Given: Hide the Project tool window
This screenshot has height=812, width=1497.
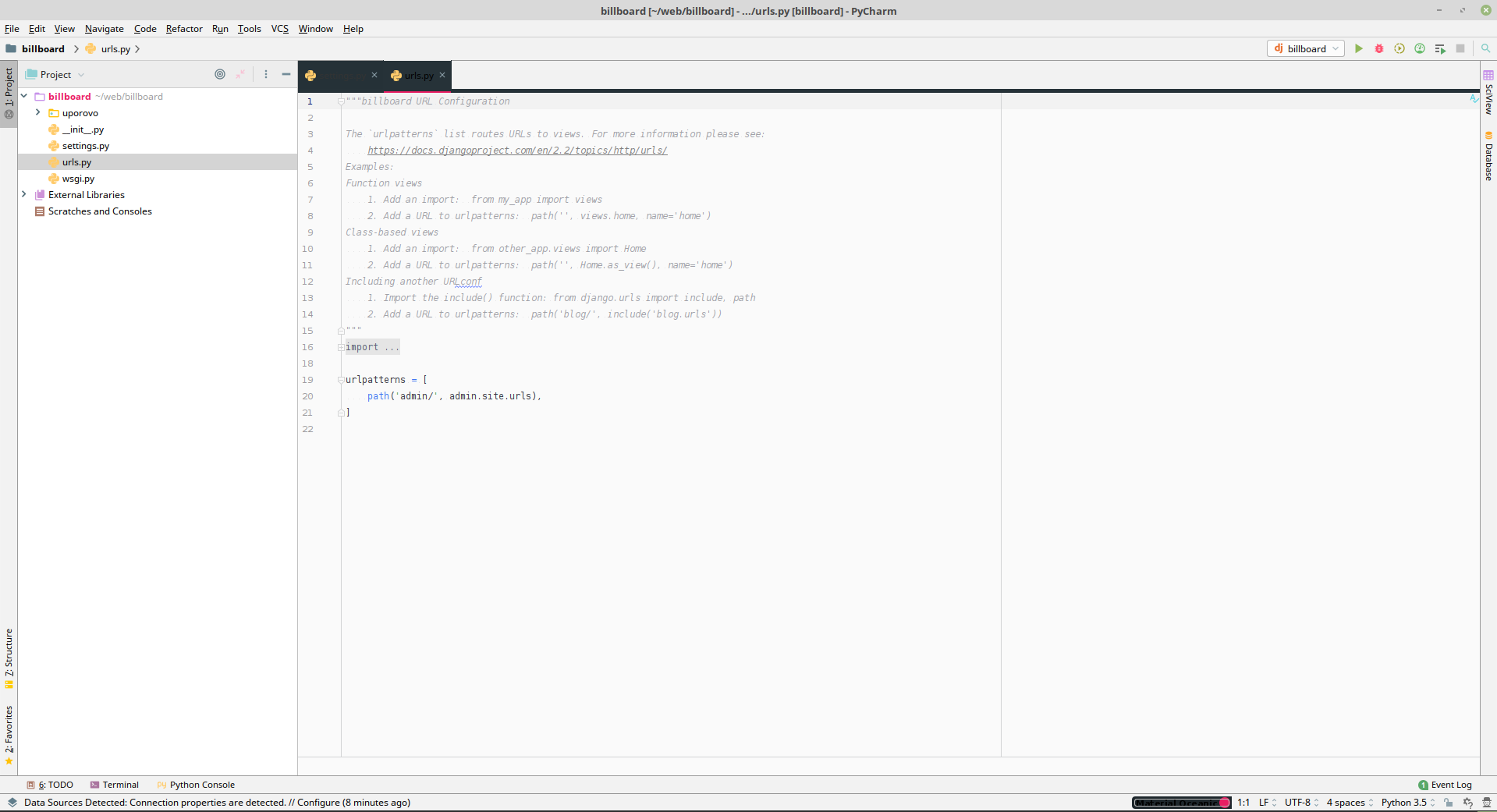Looking at the screenshot, I should click(286, 74).
